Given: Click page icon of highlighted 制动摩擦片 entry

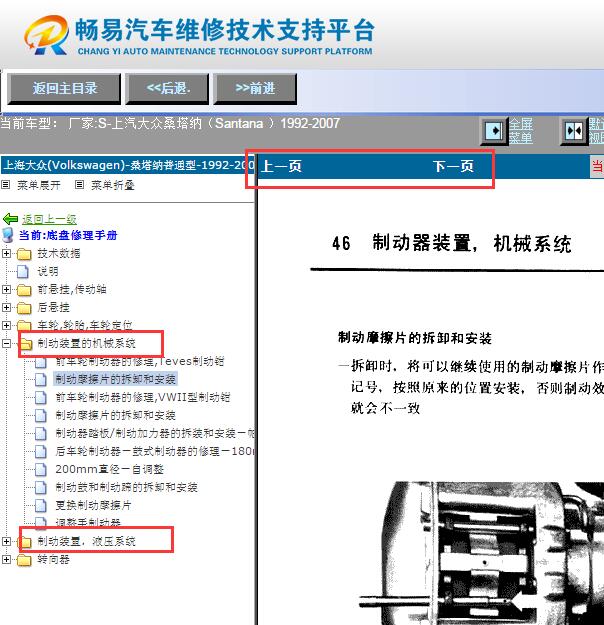Looking at the screenshot, I should (41, 379).
